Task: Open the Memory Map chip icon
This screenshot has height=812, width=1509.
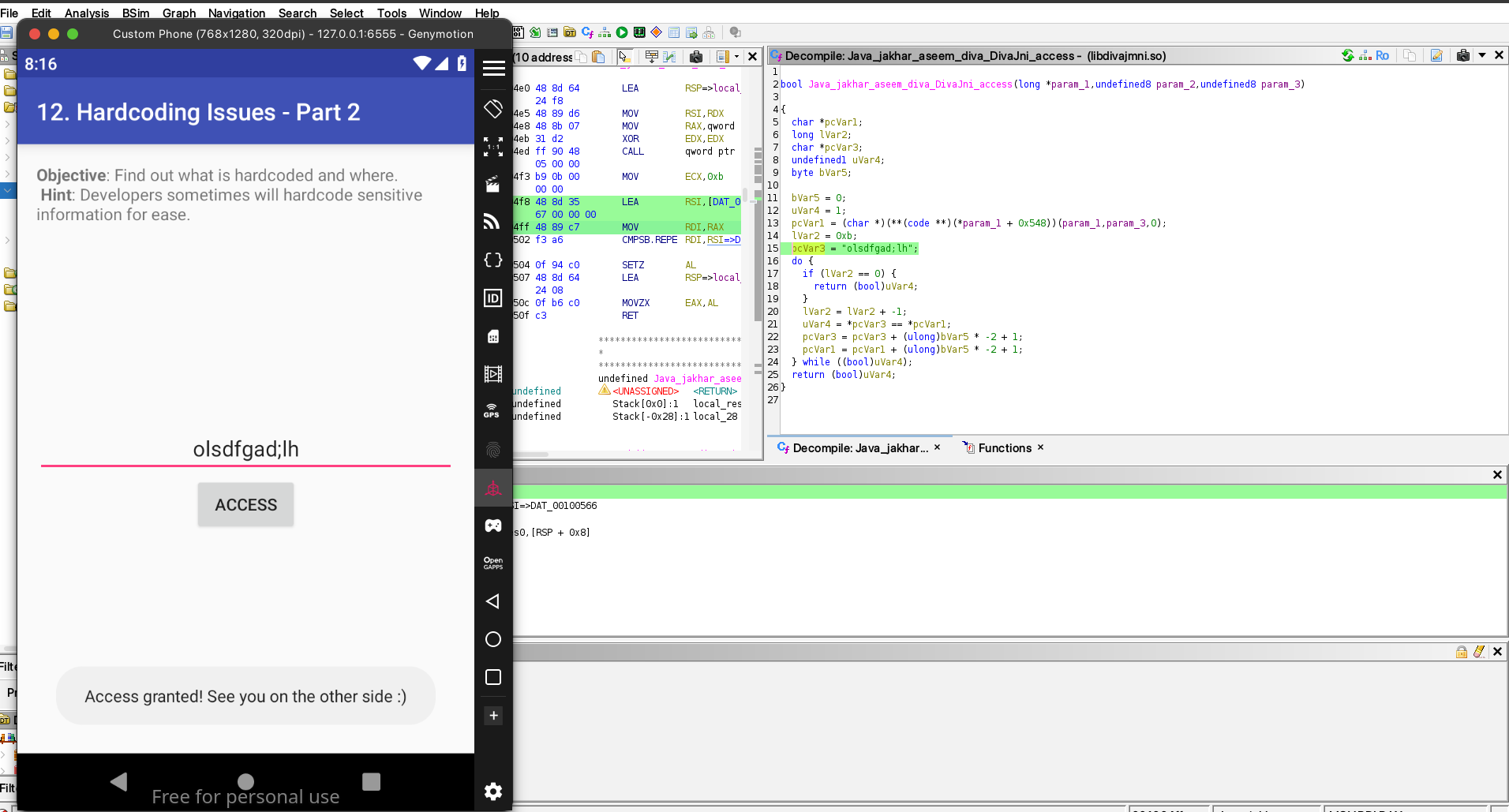Action: pyautogui.click(x=639, y=32)
